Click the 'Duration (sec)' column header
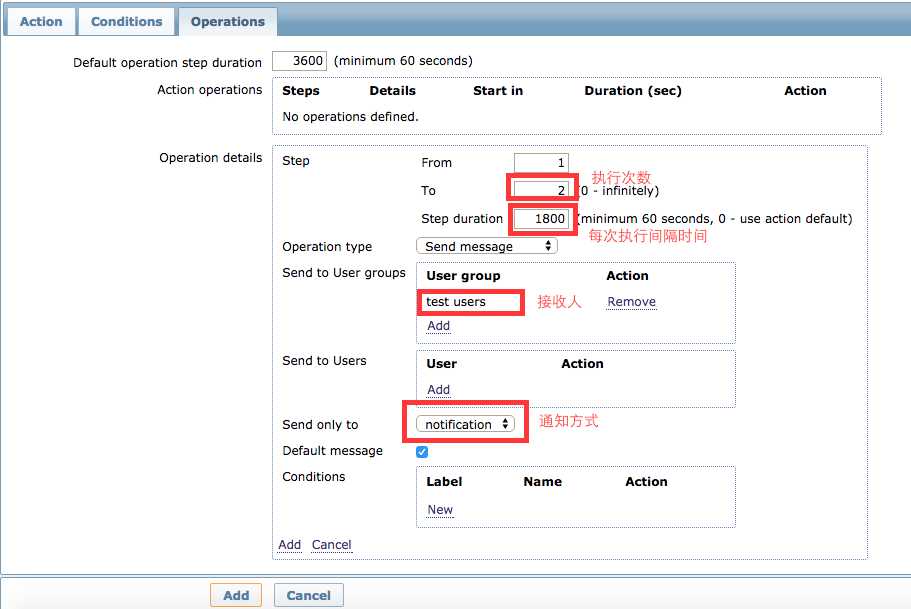Viewport: 911px width, 609px height. point(633,91)
